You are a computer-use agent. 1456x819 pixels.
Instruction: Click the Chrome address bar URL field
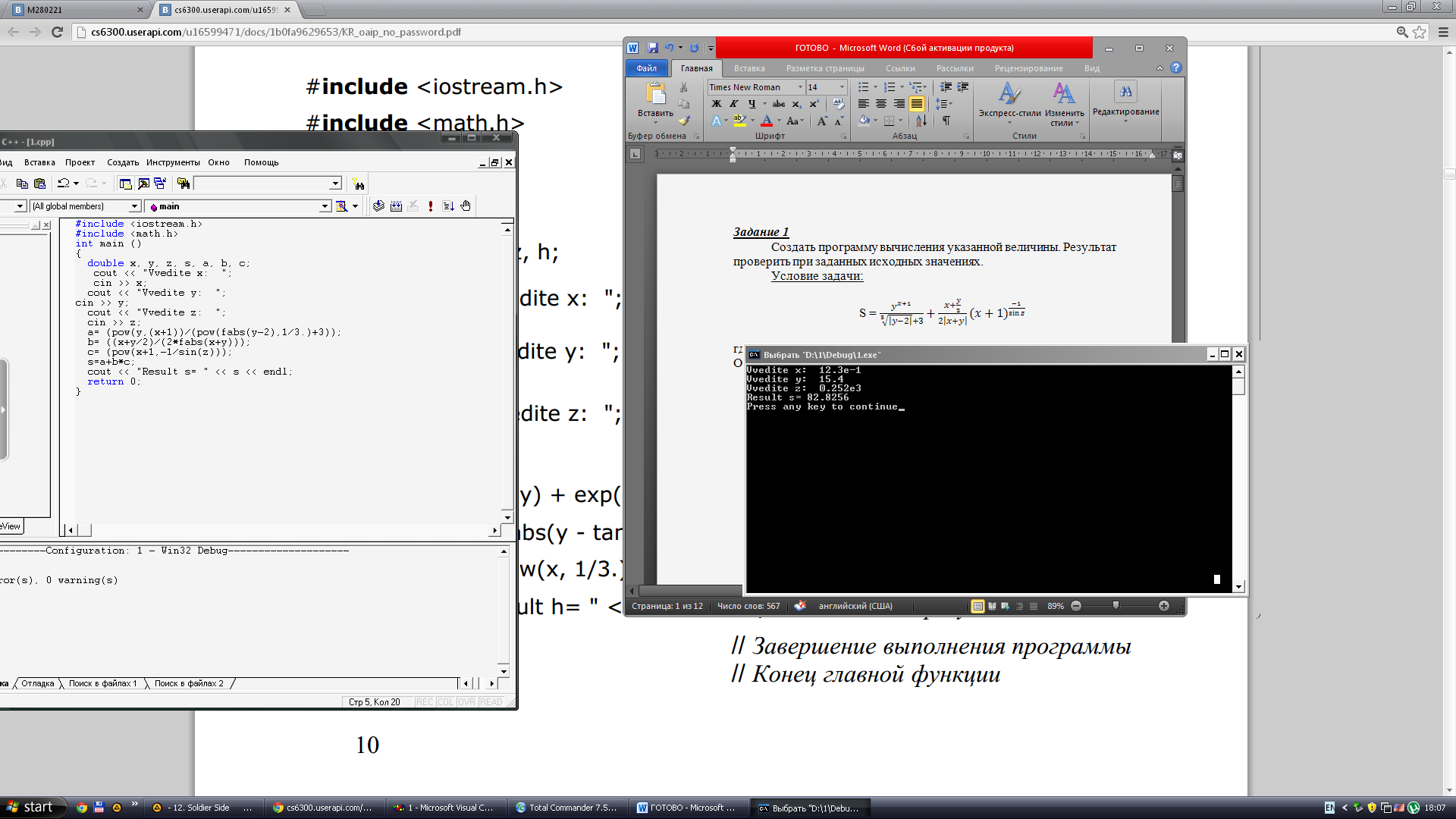click(x=736, y=32)
